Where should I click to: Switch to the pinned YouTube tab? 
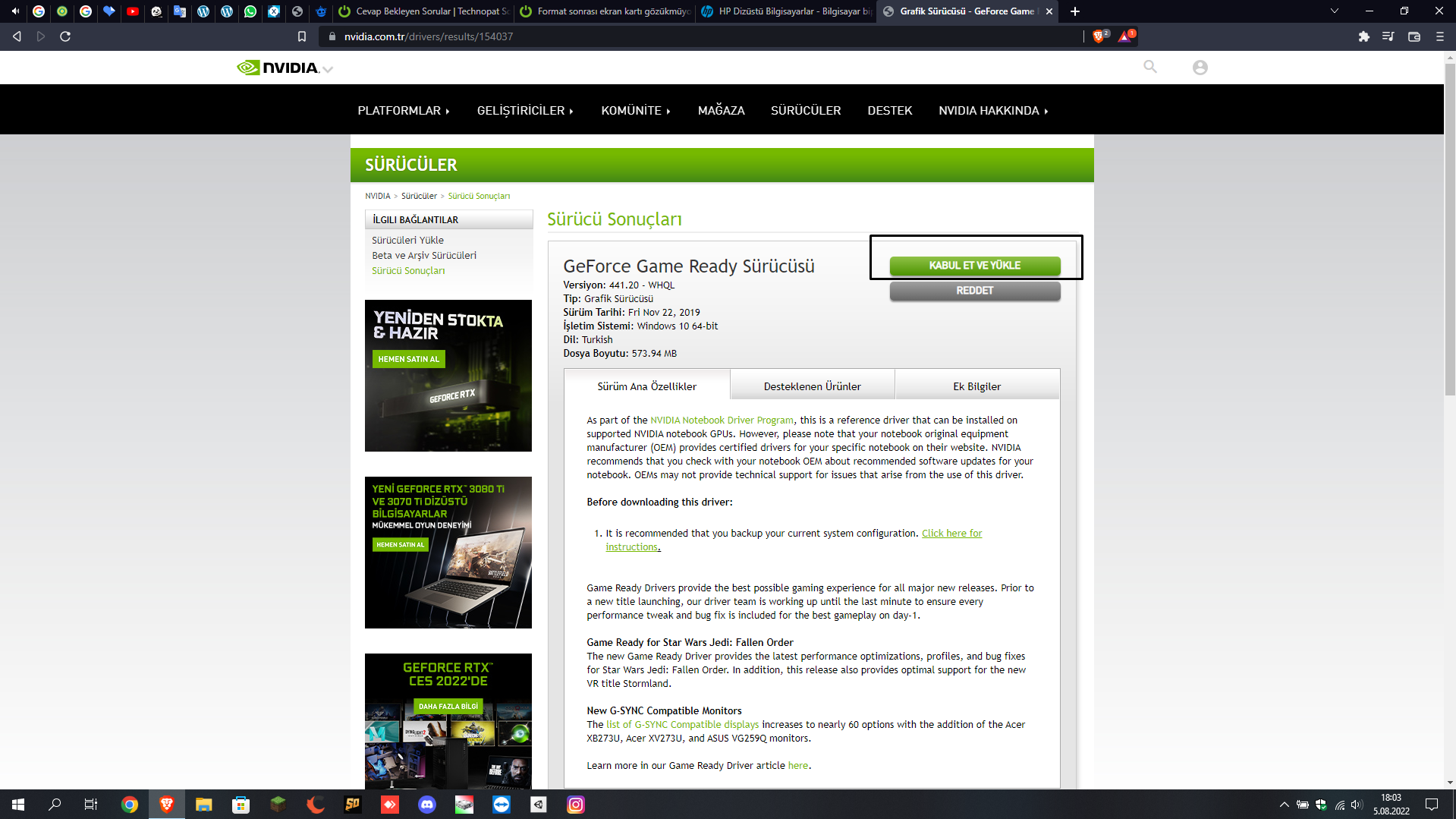click(133, 11)
